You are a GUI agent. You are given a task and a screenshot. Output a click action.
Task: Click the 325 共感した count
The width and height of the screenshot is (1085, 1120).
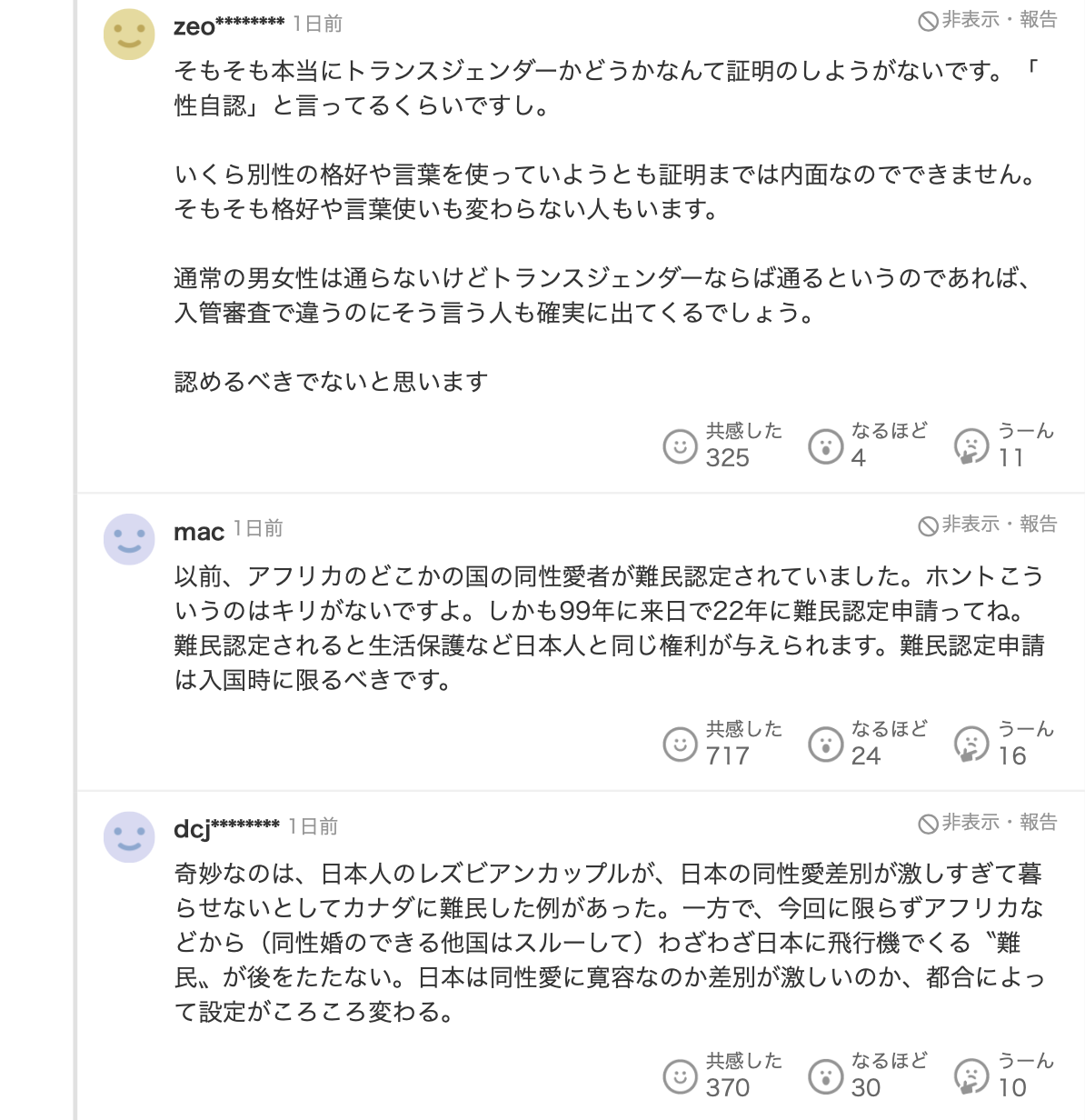[x=728, y=457]
